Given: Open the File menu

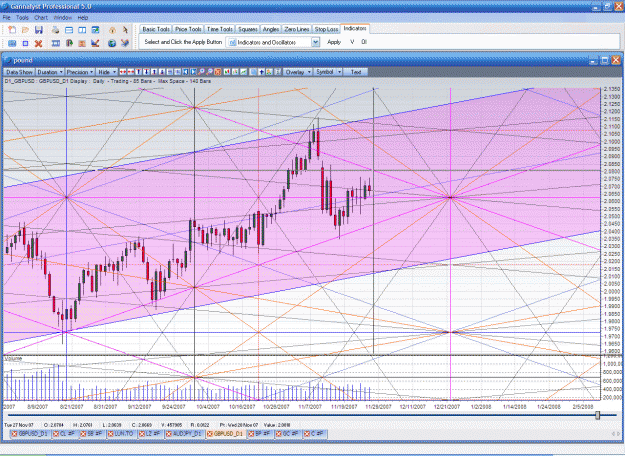Looking at the screenshot, I should point(6,18).
